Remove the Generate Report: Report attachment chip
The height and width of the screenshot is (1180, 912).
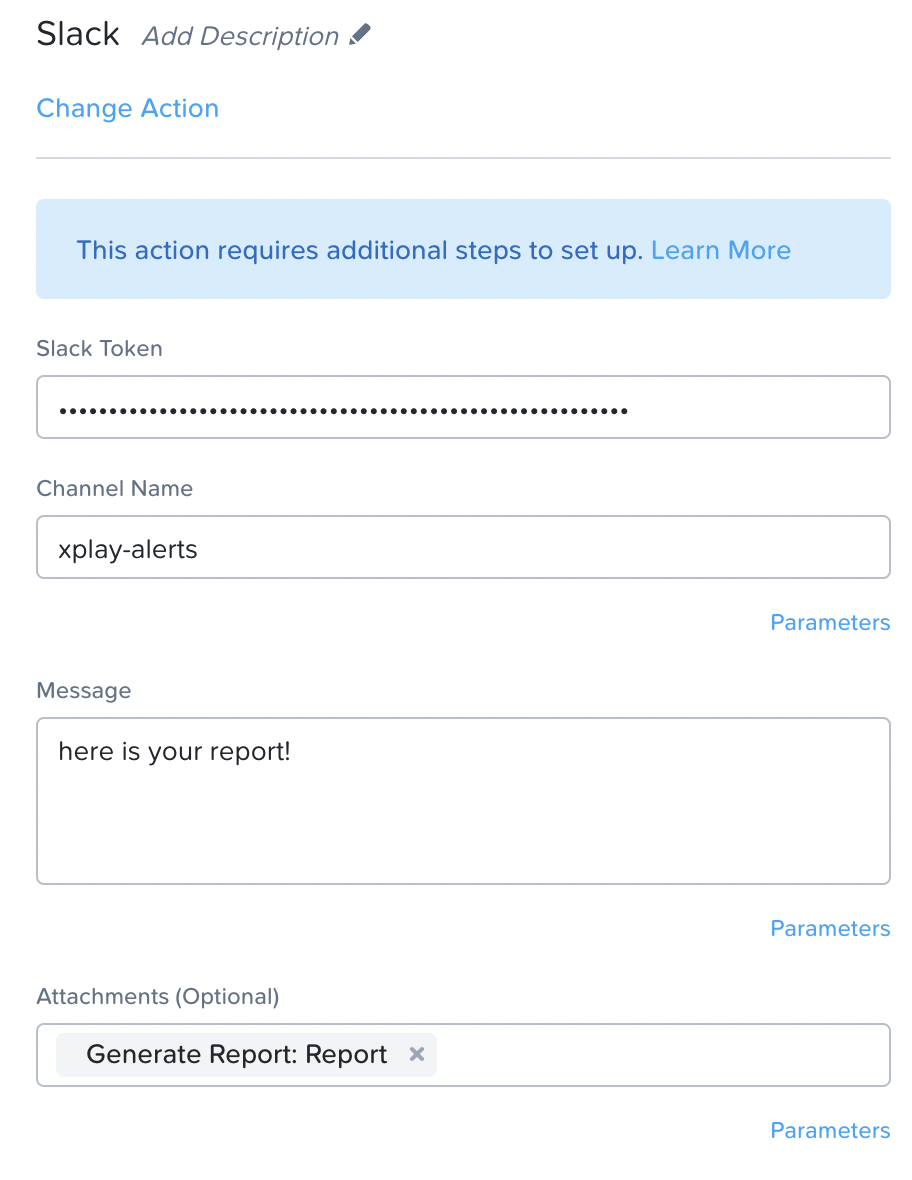point(417,1054)
